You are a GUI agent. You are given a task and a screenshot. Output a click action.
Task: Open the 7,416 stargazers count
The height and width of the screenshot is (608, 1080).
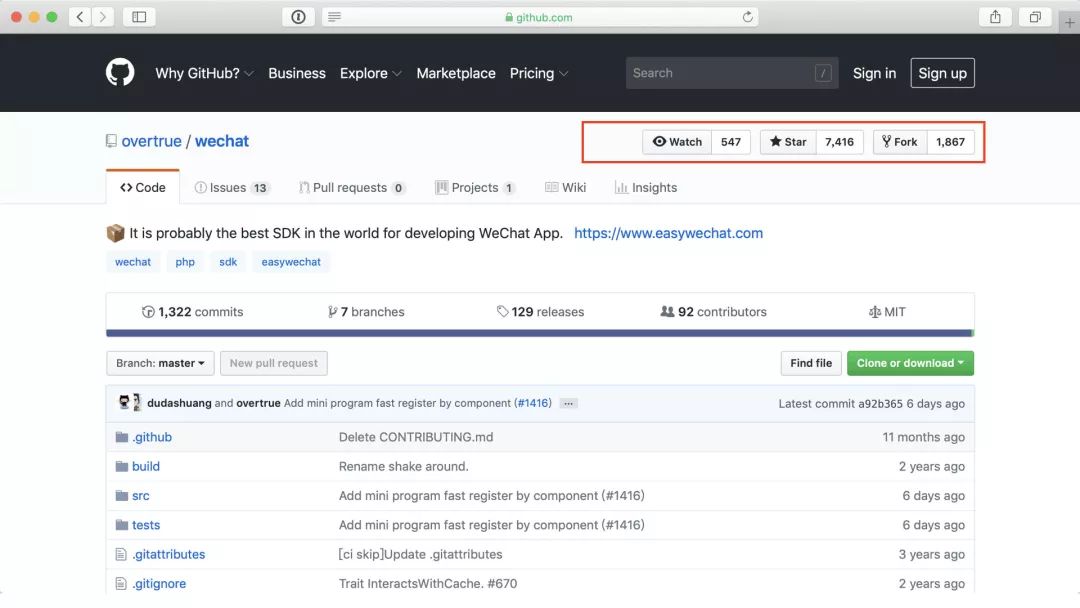[x=839, y=142]
